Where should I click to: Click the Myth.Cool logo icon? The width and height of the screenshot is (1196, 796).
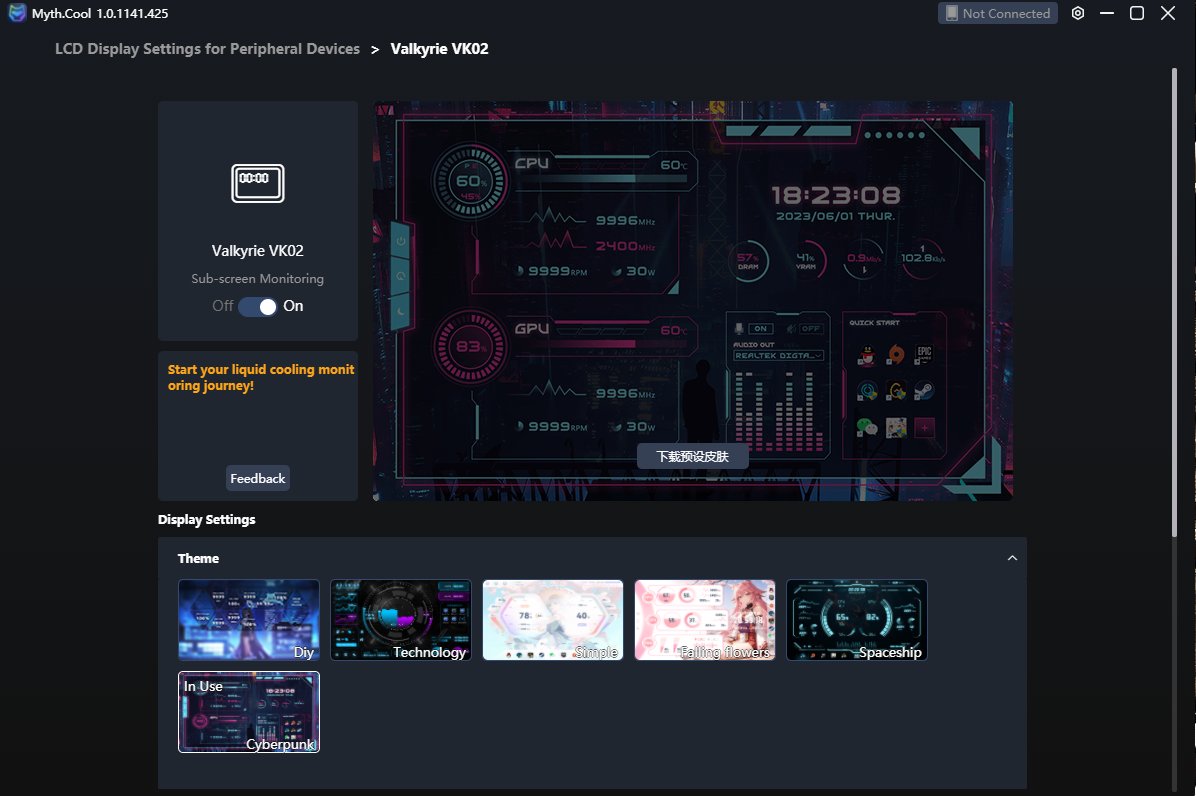pos(18,13)
